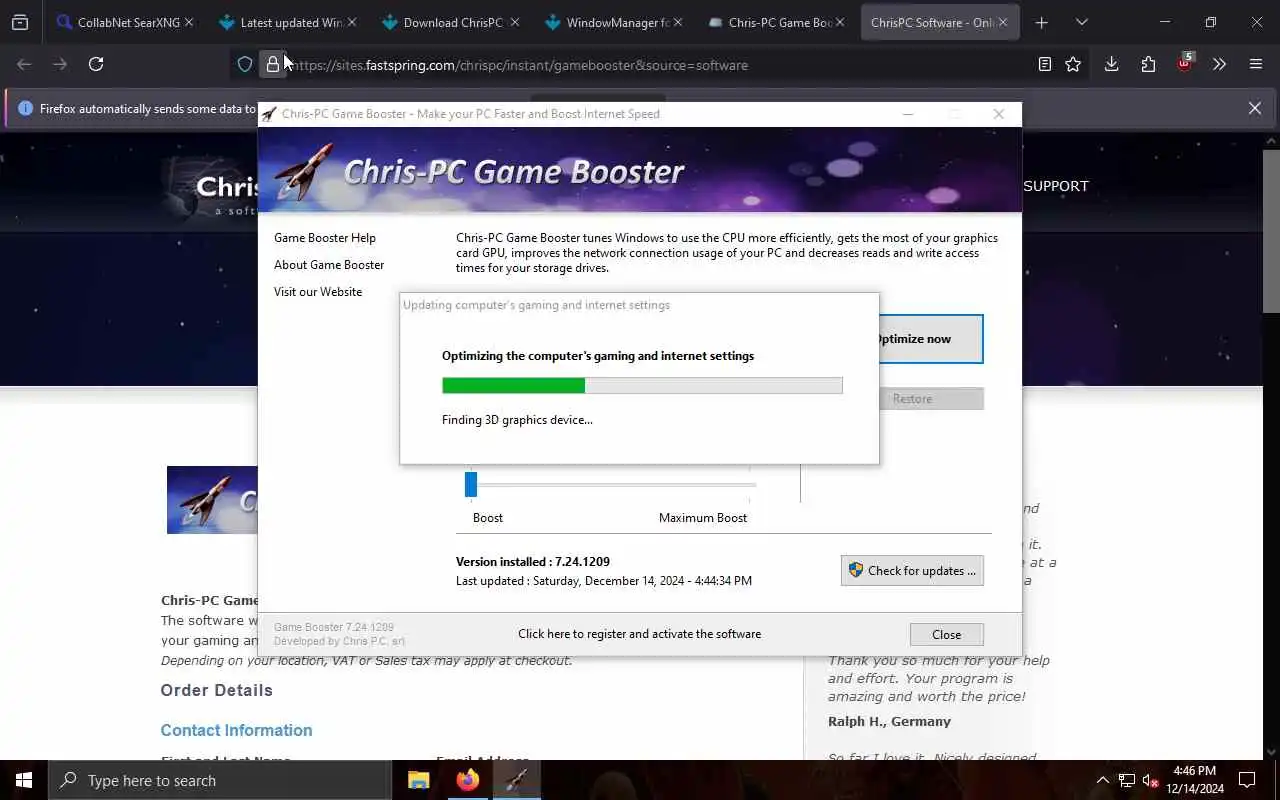This screenshot has width=1280, height=800.
Task: Close the ChrisPC Software tab
Action: coord(1003,22)
